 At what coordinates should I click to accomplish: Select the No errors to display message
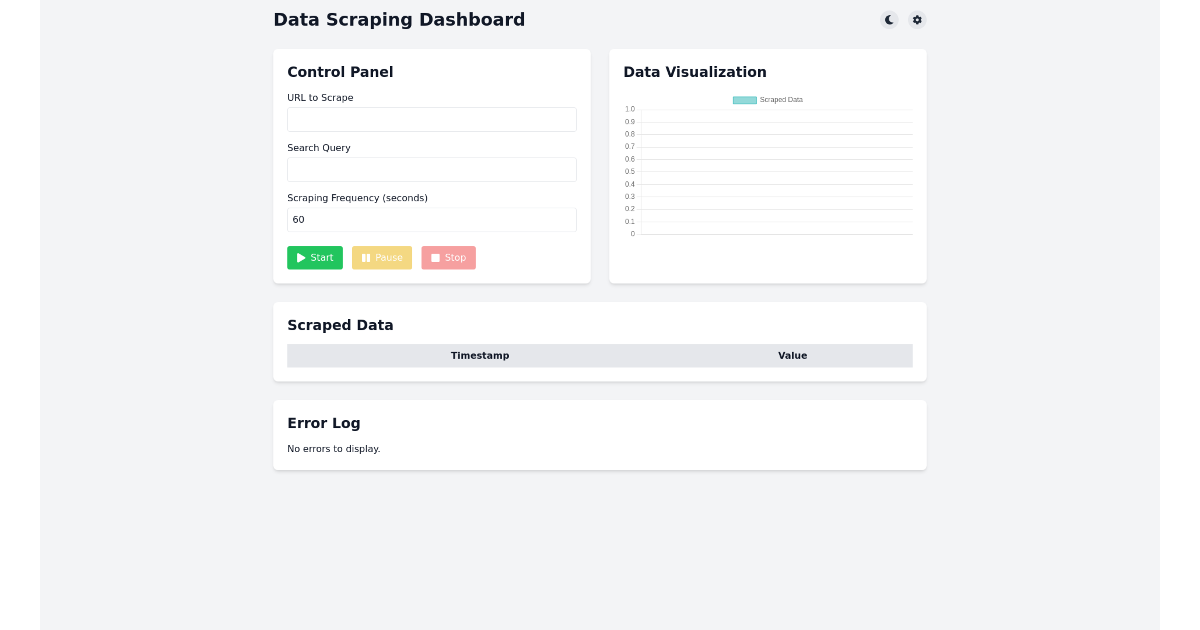[334, 448]
